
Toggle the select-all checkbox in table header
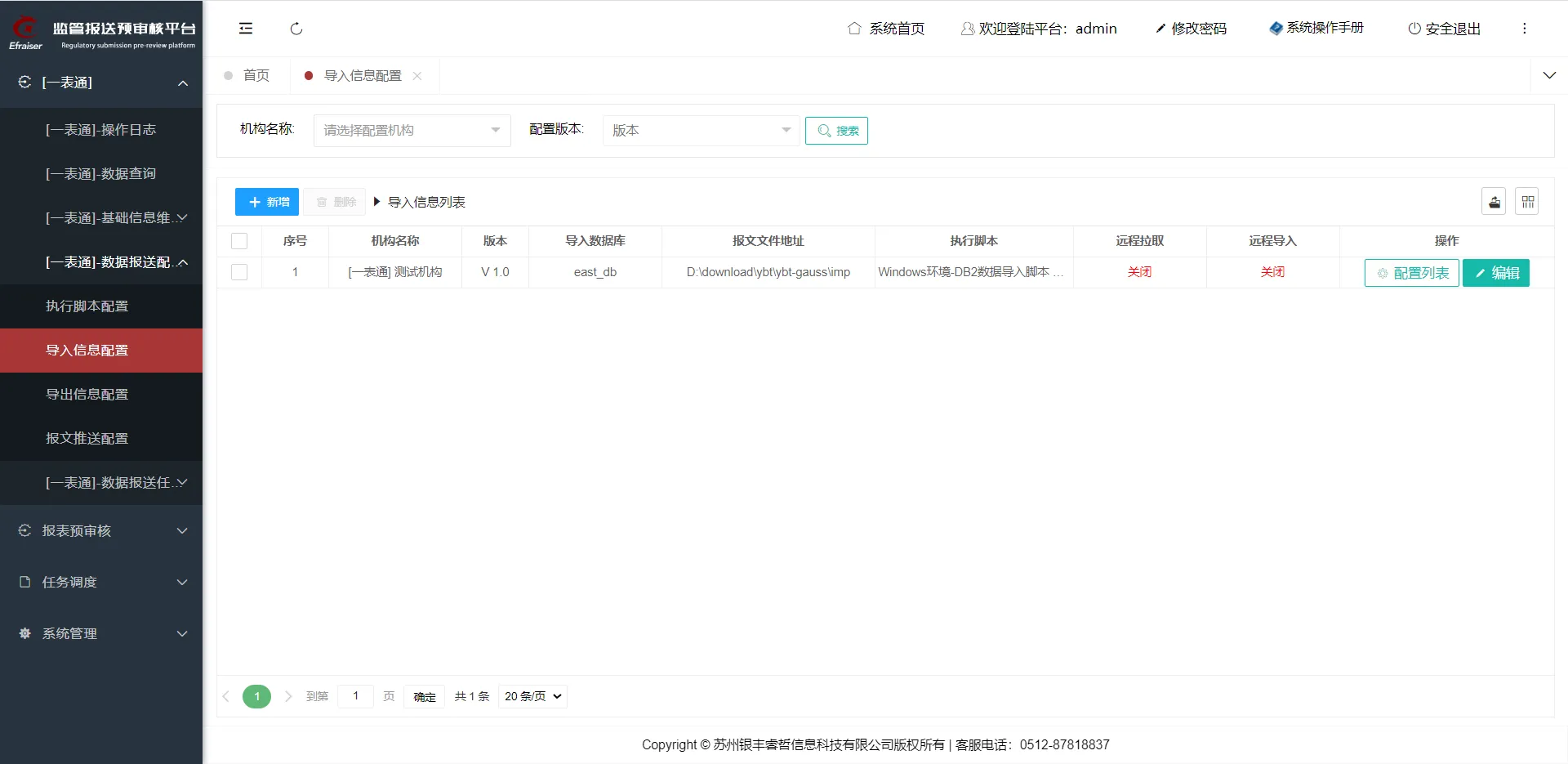[239, 241]
